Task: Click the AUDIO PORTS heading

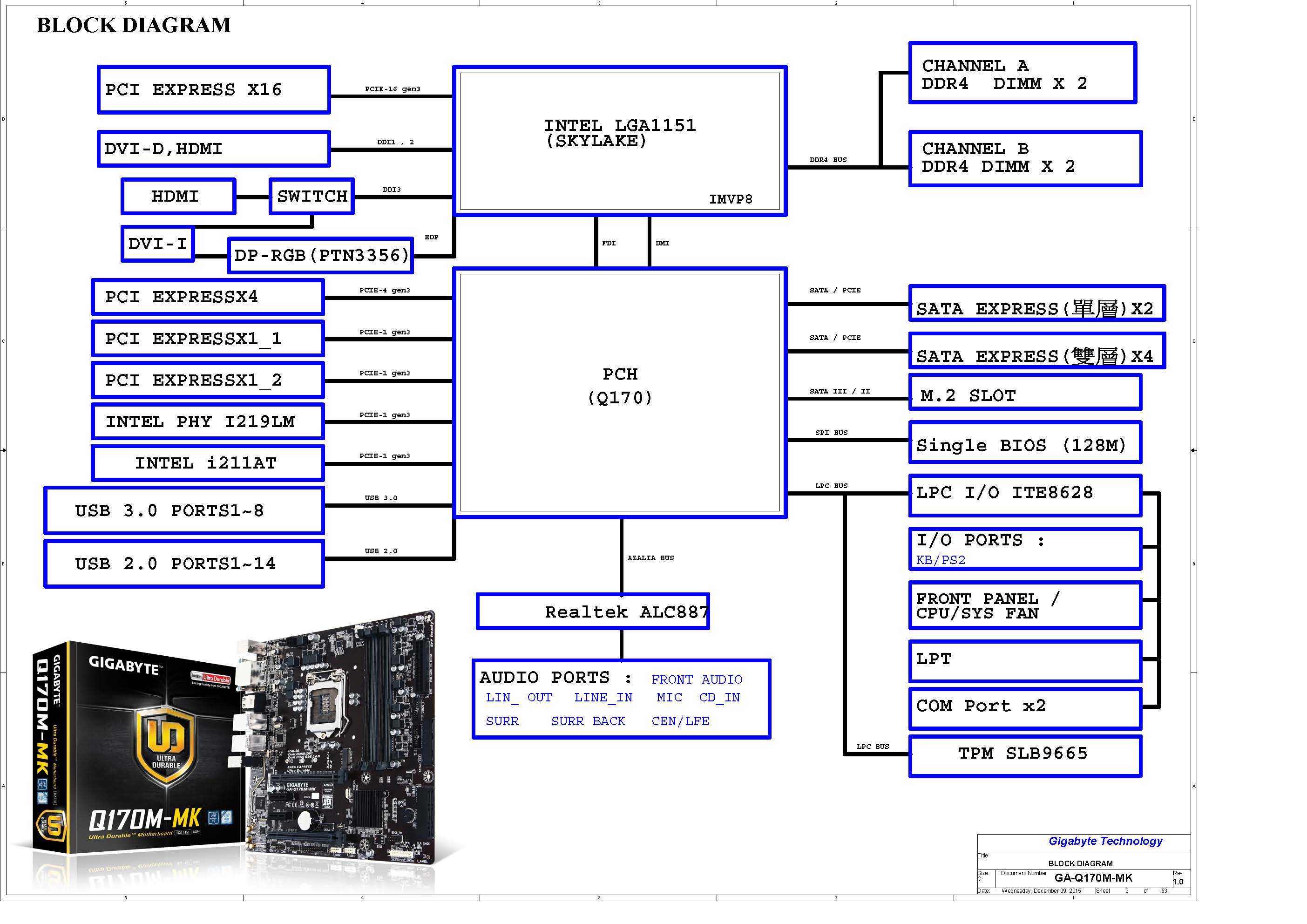Action: click(x=555, y=677)
